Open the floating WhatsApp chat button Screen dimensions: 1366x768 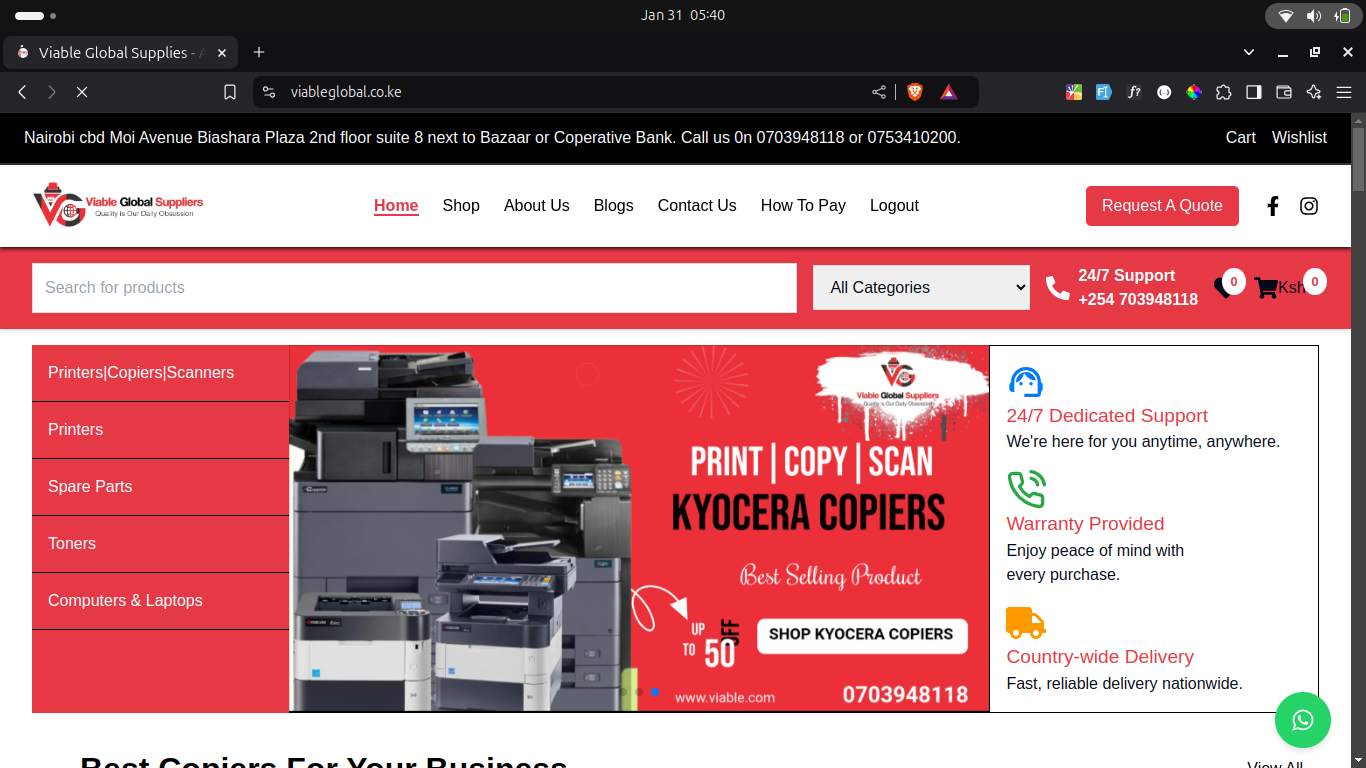click(1302, 720)
